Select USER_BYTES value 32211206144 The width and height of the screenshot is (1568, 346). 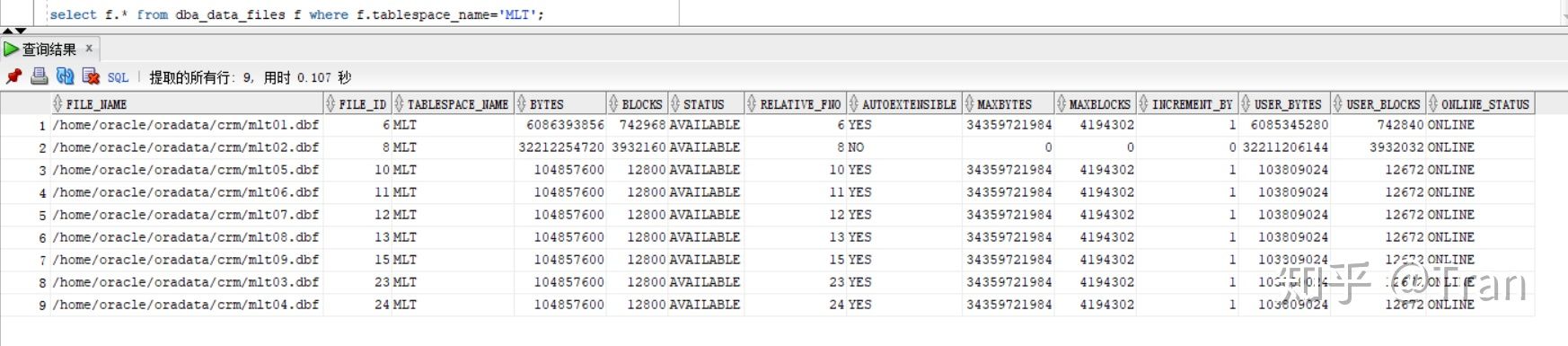1285,147
